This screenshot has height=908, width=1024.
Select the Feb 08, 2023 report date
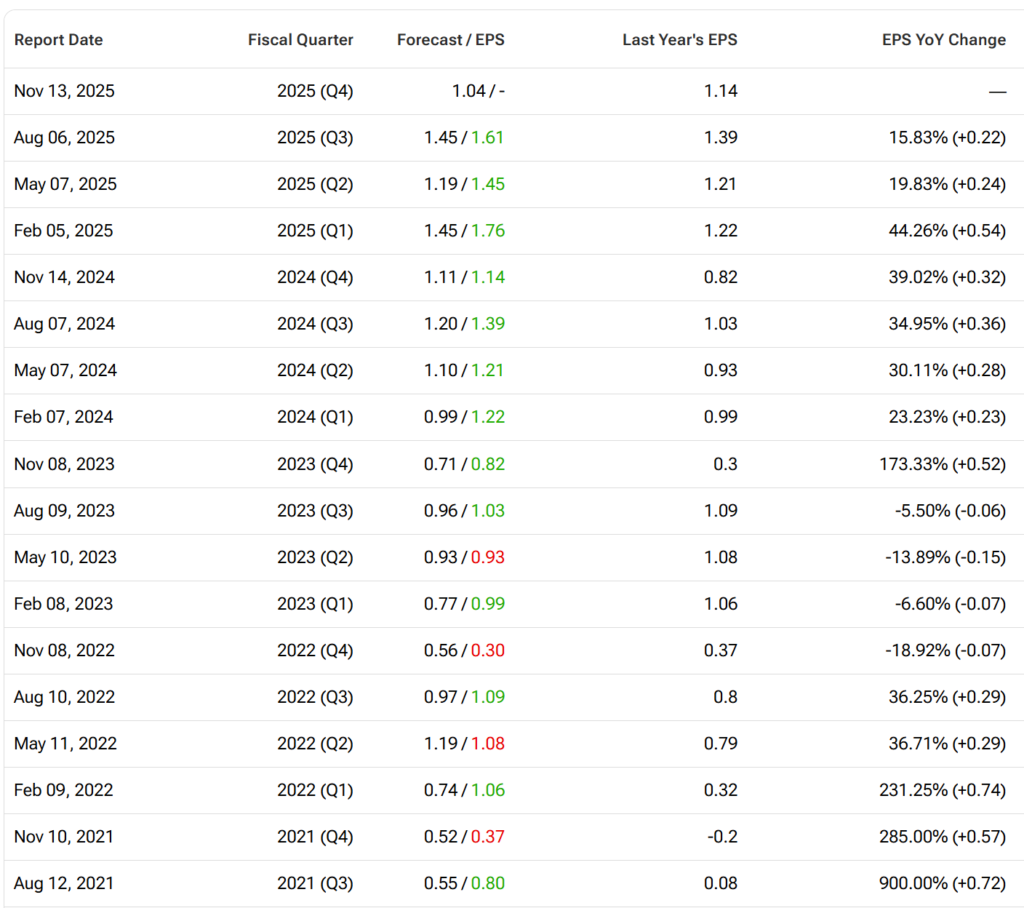63,604
